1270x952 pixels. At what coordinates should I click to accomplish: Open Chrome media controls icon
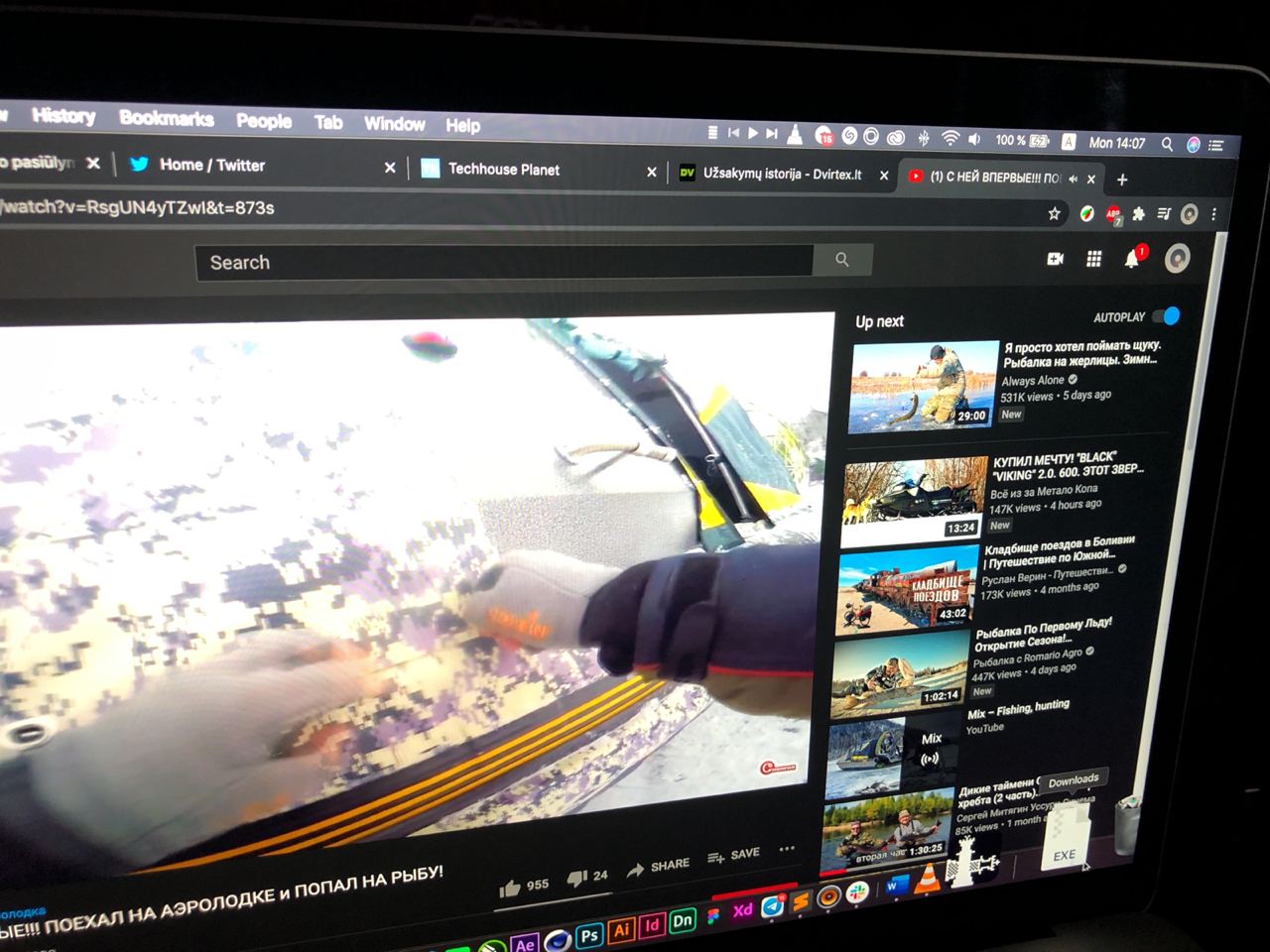pos(1164,213)
